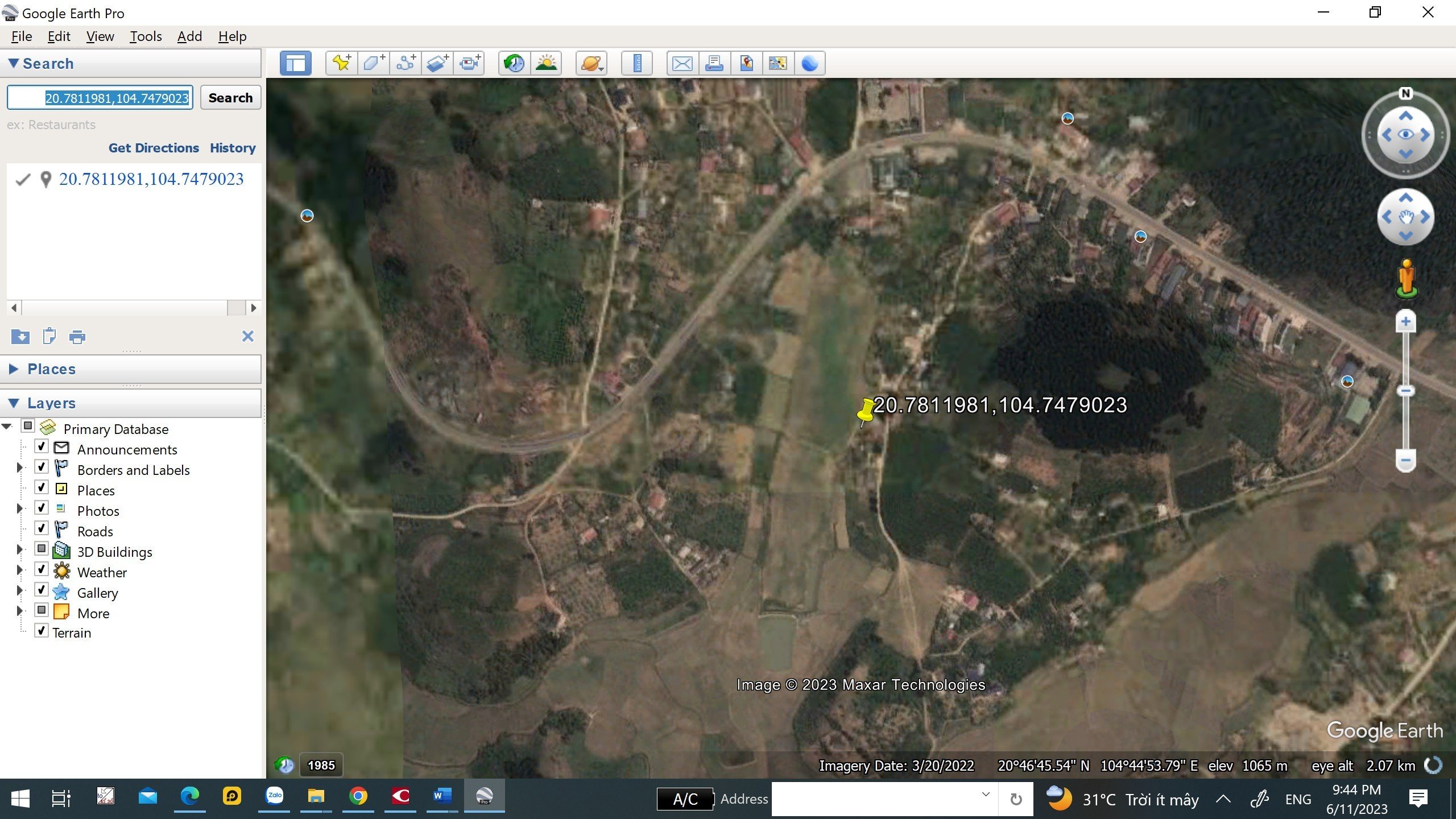Click the historical imagery 1985 button
The width and height of the screenshot is (1456, 819).
coord(321,766)
